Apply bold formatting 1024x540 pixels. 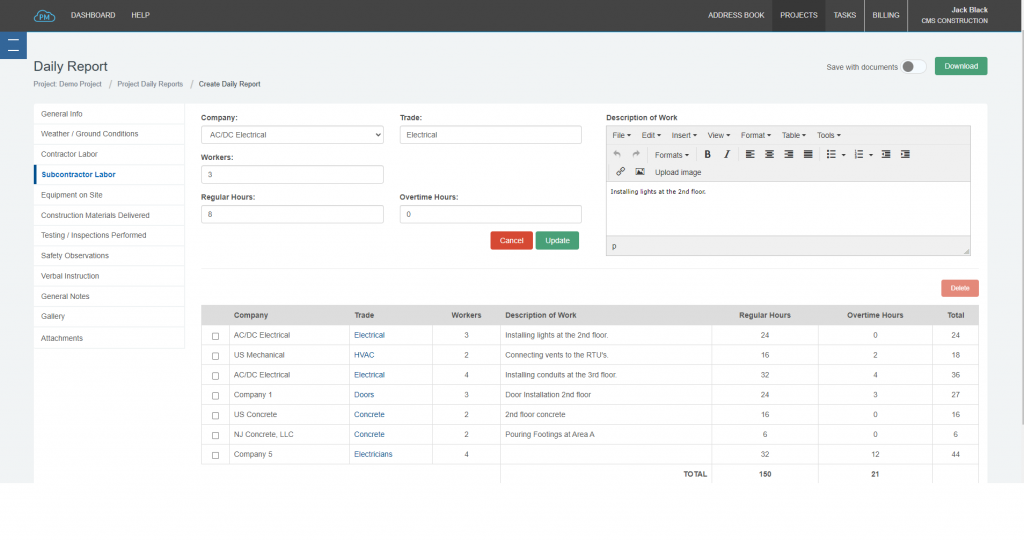pyautogui.click(x=707, y=154)
